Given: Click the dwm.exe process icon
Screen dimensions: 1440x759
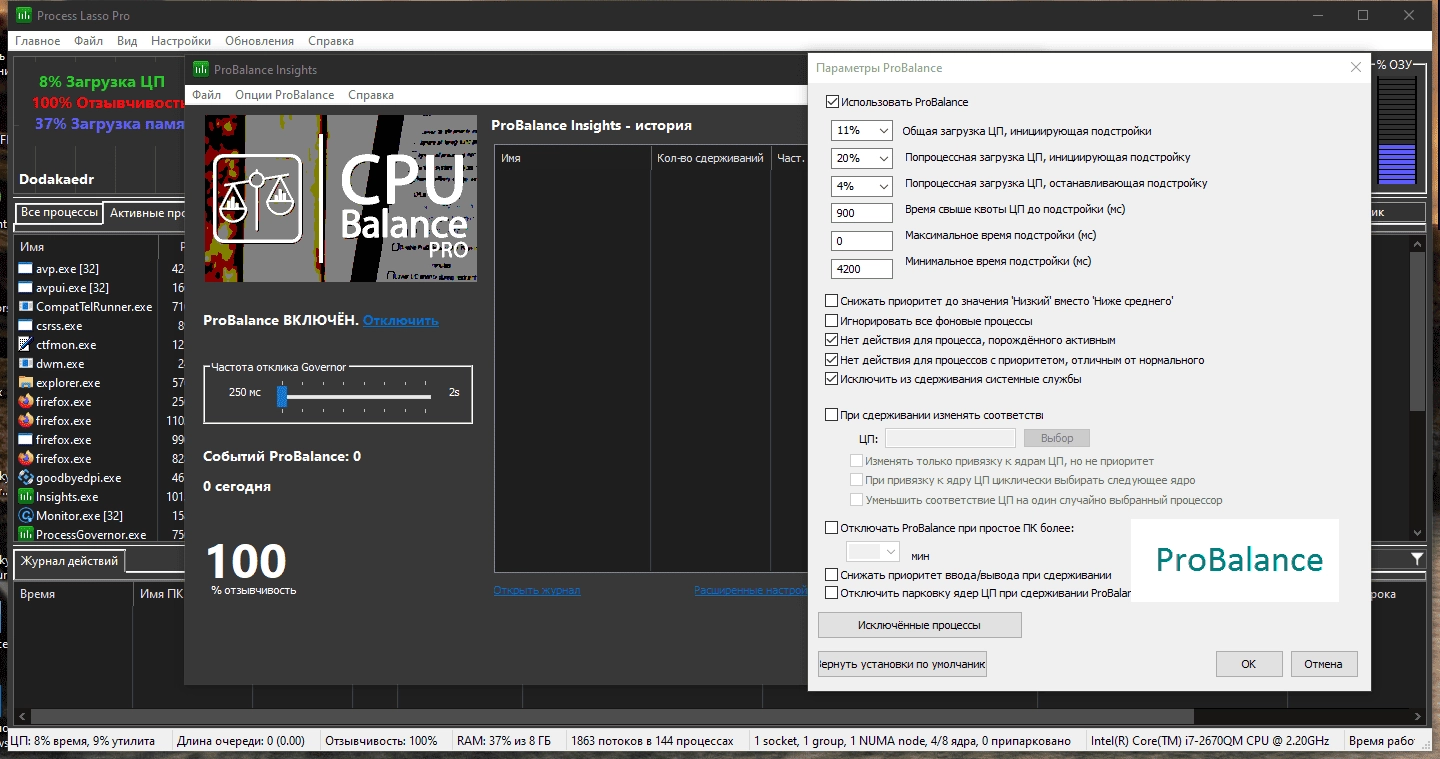Looking at the screenshot, I should [x=26, y=363].
